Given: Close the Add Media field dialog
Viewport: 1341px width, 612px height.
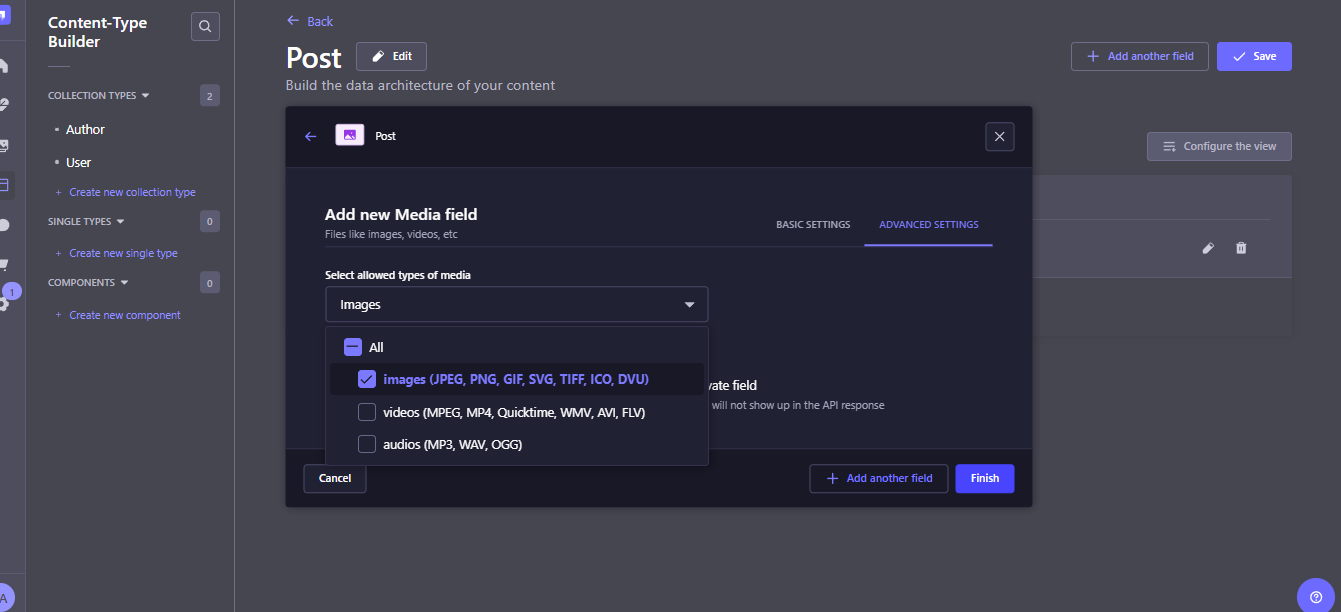Looking at the screenshot, I should (x=1000, y=136).
